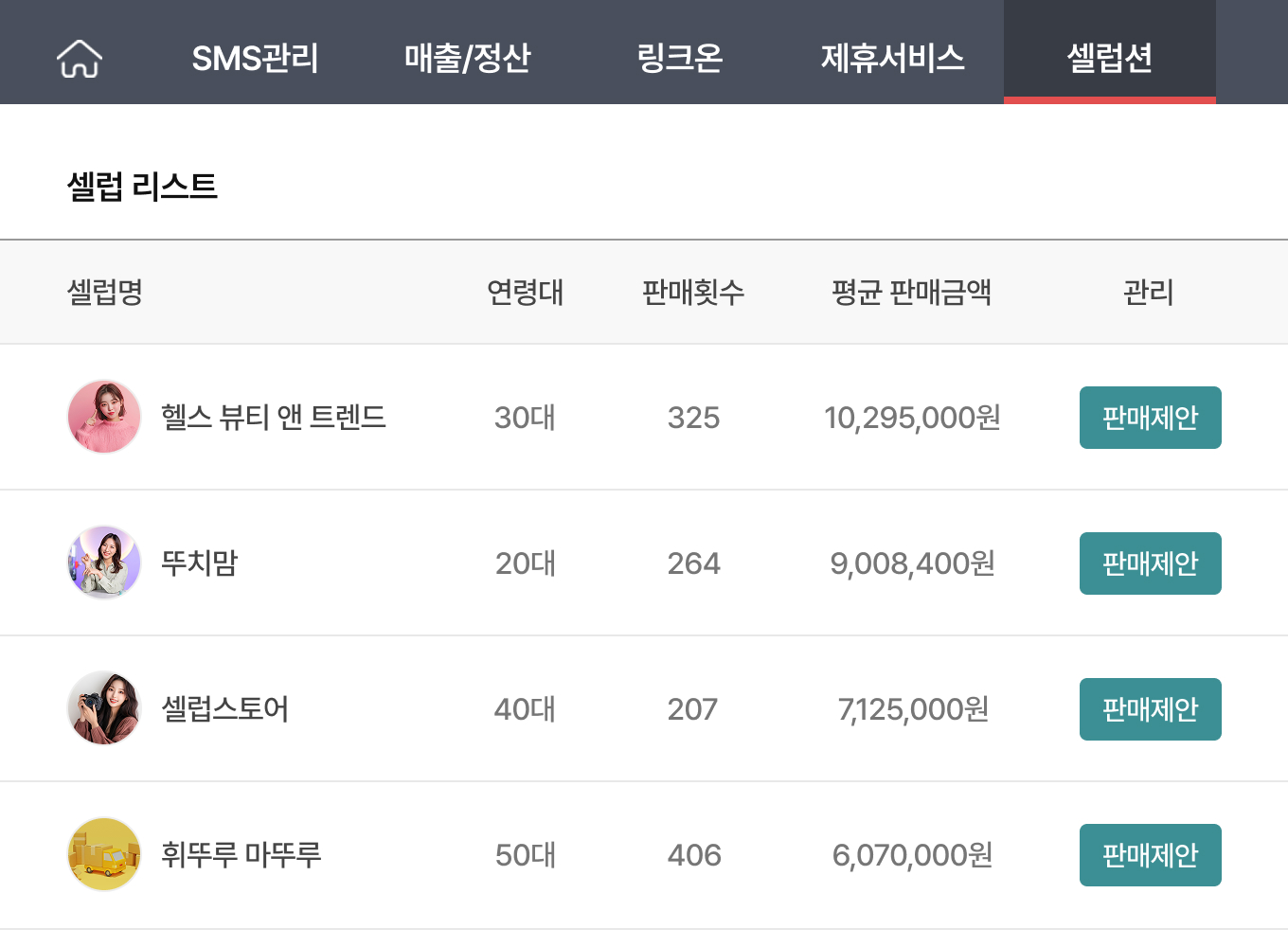Image resolution: width=1288 pixels, height=947 pixels.
Task: Click 판매제안 for 휘뚜루 마뚜루
Action: 1150,854
